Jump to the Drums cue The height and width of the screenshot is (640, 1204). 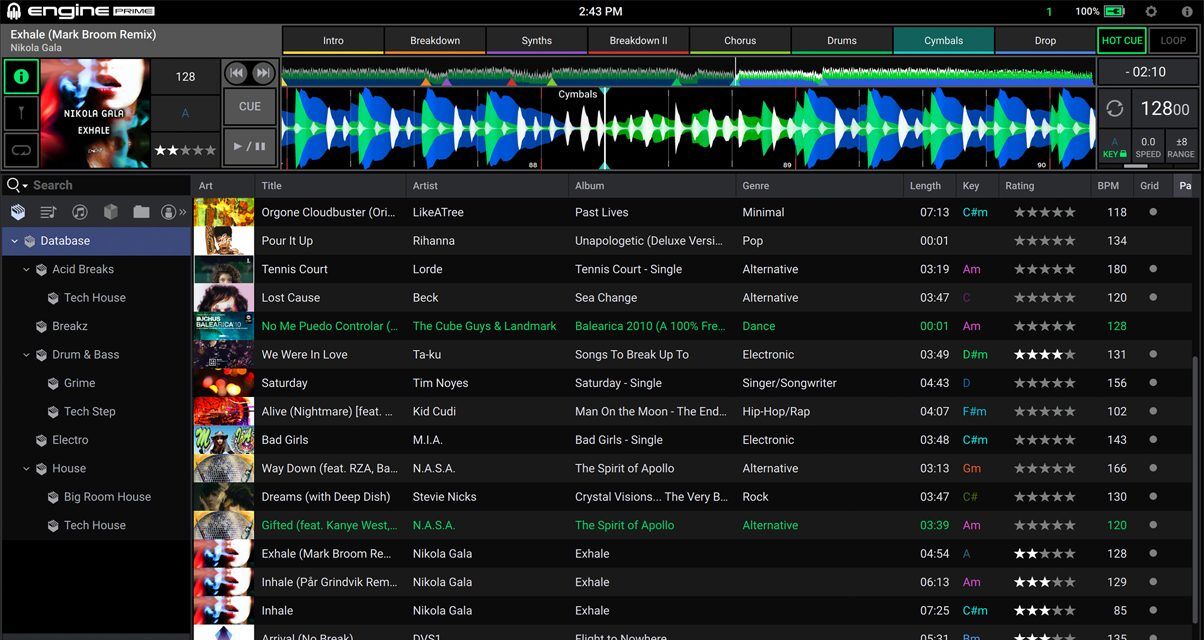[842, 40]
